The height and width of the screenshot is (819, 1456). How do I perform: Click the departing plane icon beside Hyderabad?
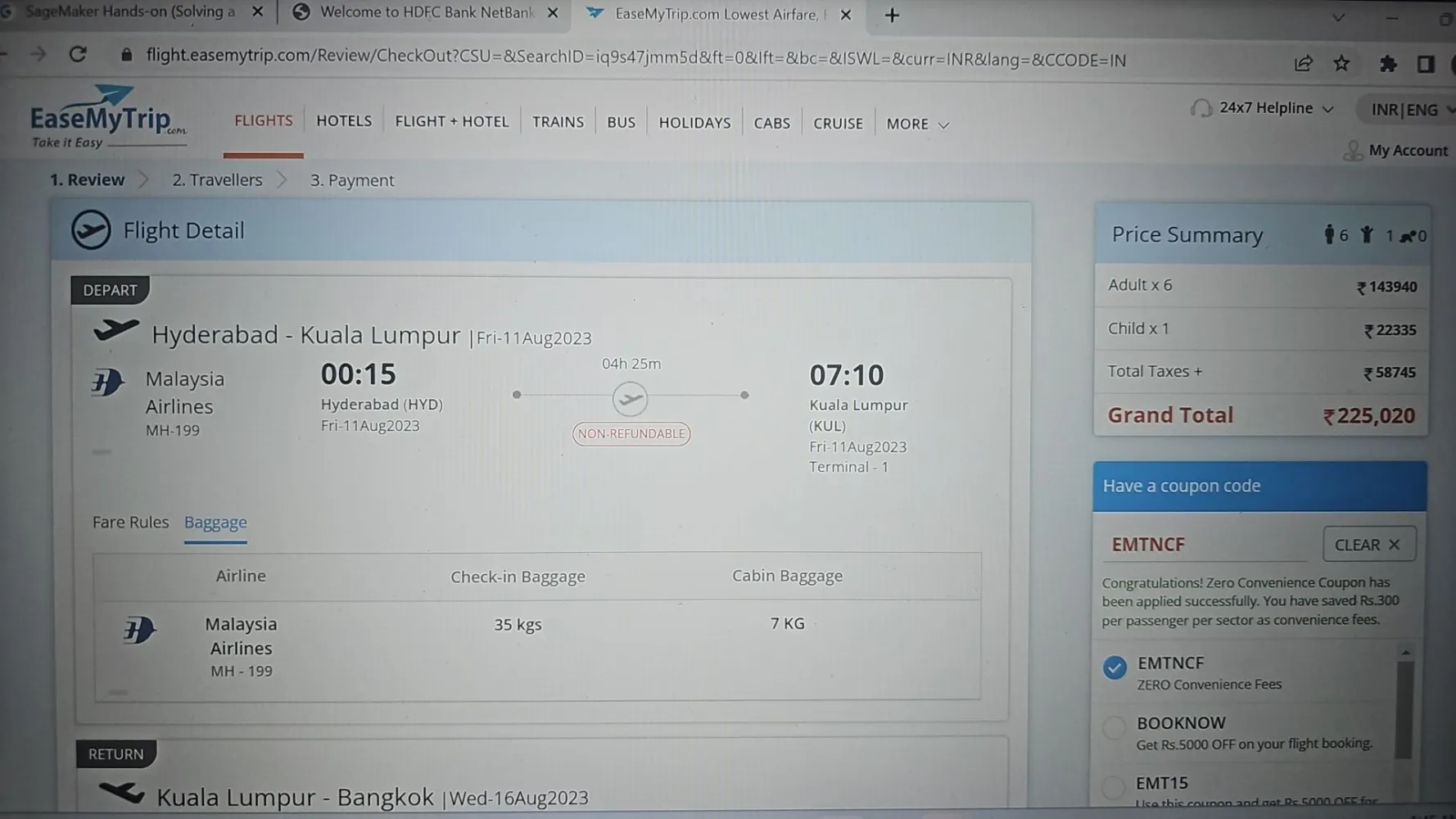tap(116, 330)
